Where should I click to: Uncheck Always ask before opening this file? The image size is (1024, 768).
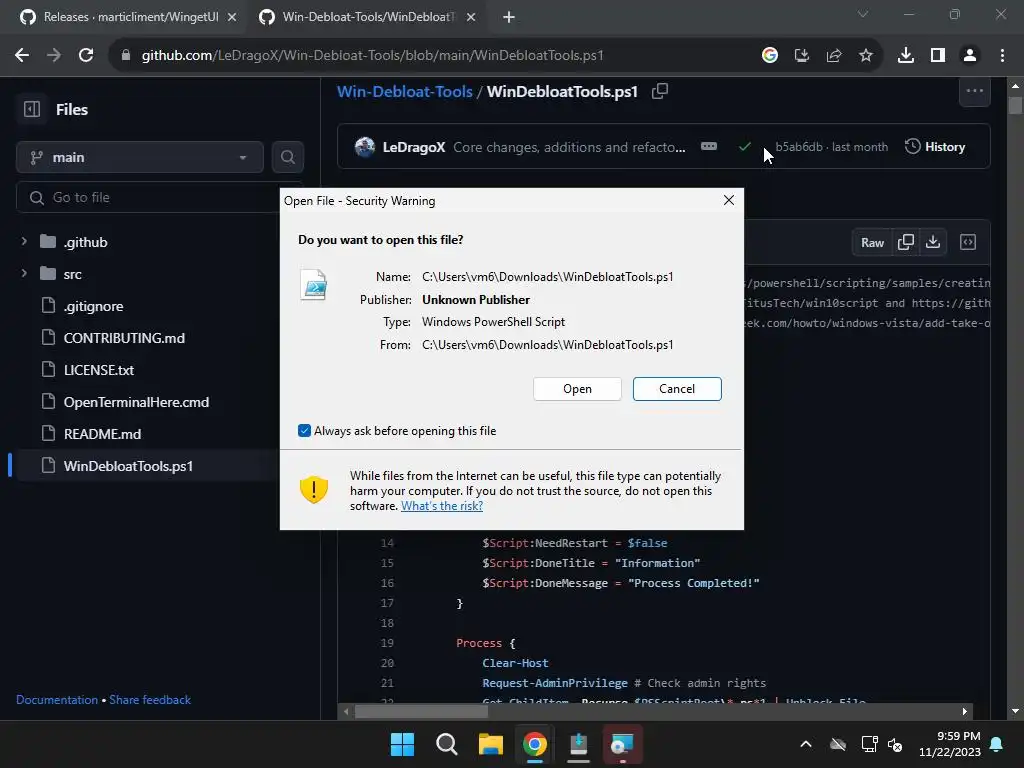tap(304, 430)
